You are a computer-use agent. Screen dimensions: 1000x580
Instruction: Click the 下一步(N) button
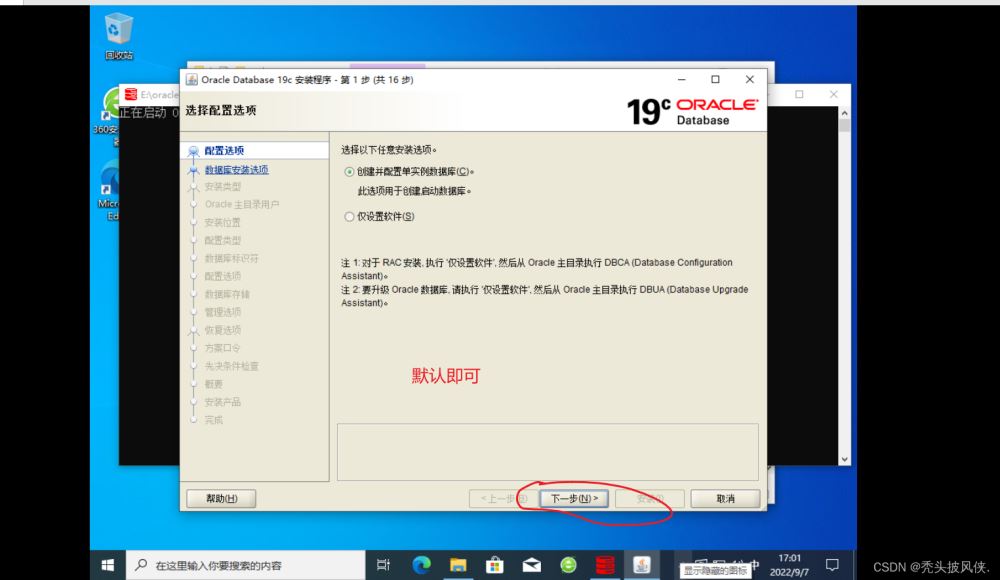coord(574,498)
